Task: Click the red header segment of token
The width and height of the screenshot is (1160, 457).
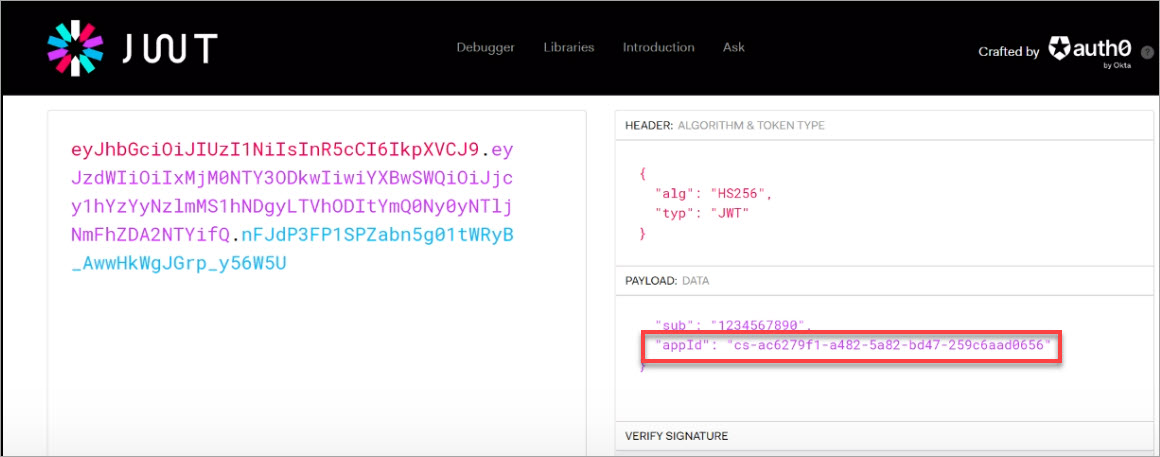Action: (x=275, y=150)
